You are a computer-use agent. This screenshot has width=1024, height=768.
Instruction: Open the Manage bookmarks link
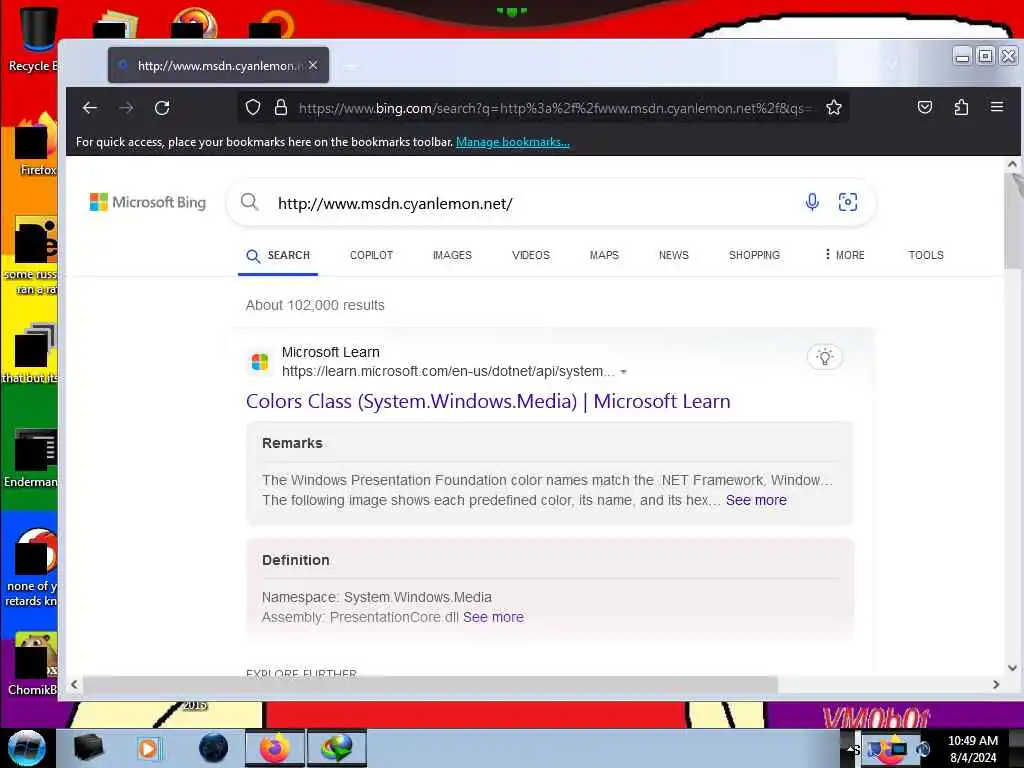click(x=513, y=142)
